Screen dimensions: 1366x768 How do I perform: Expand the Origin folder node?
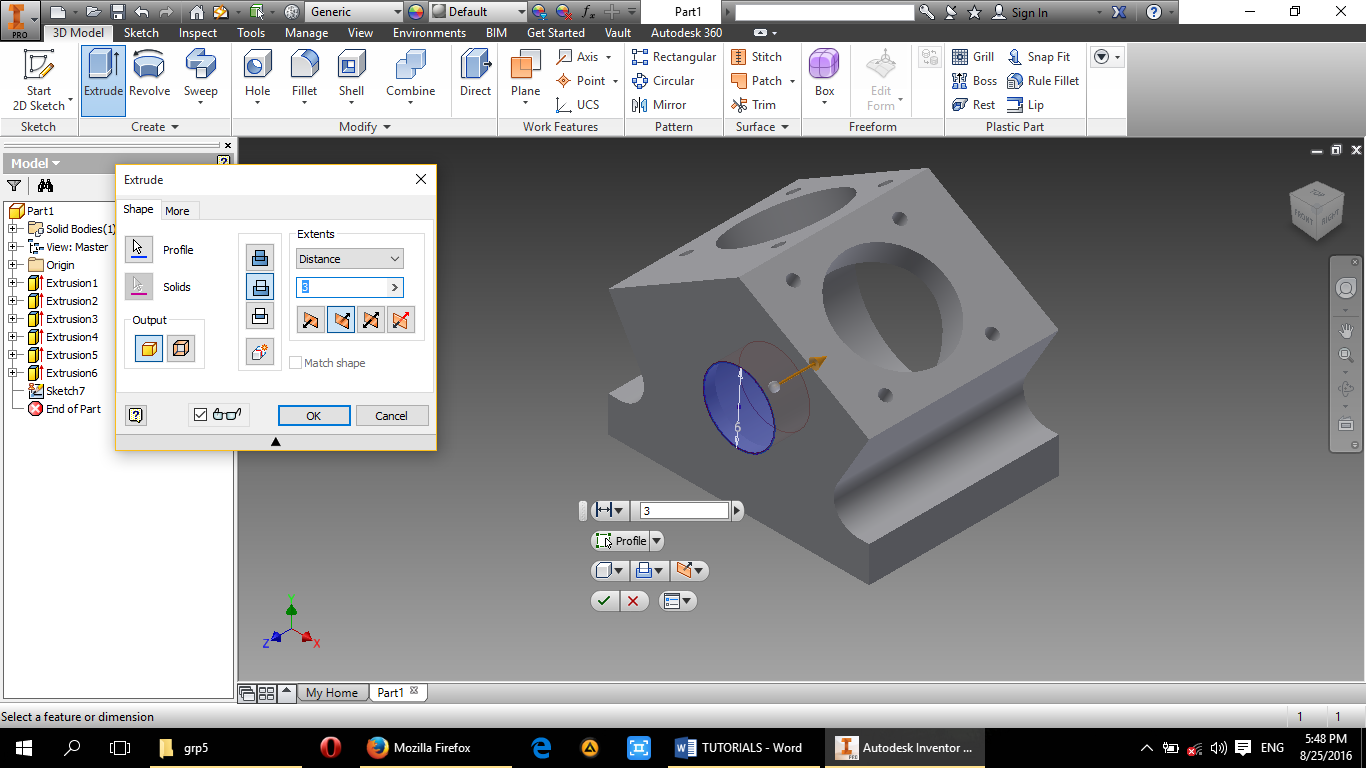[x=13, y=265]
